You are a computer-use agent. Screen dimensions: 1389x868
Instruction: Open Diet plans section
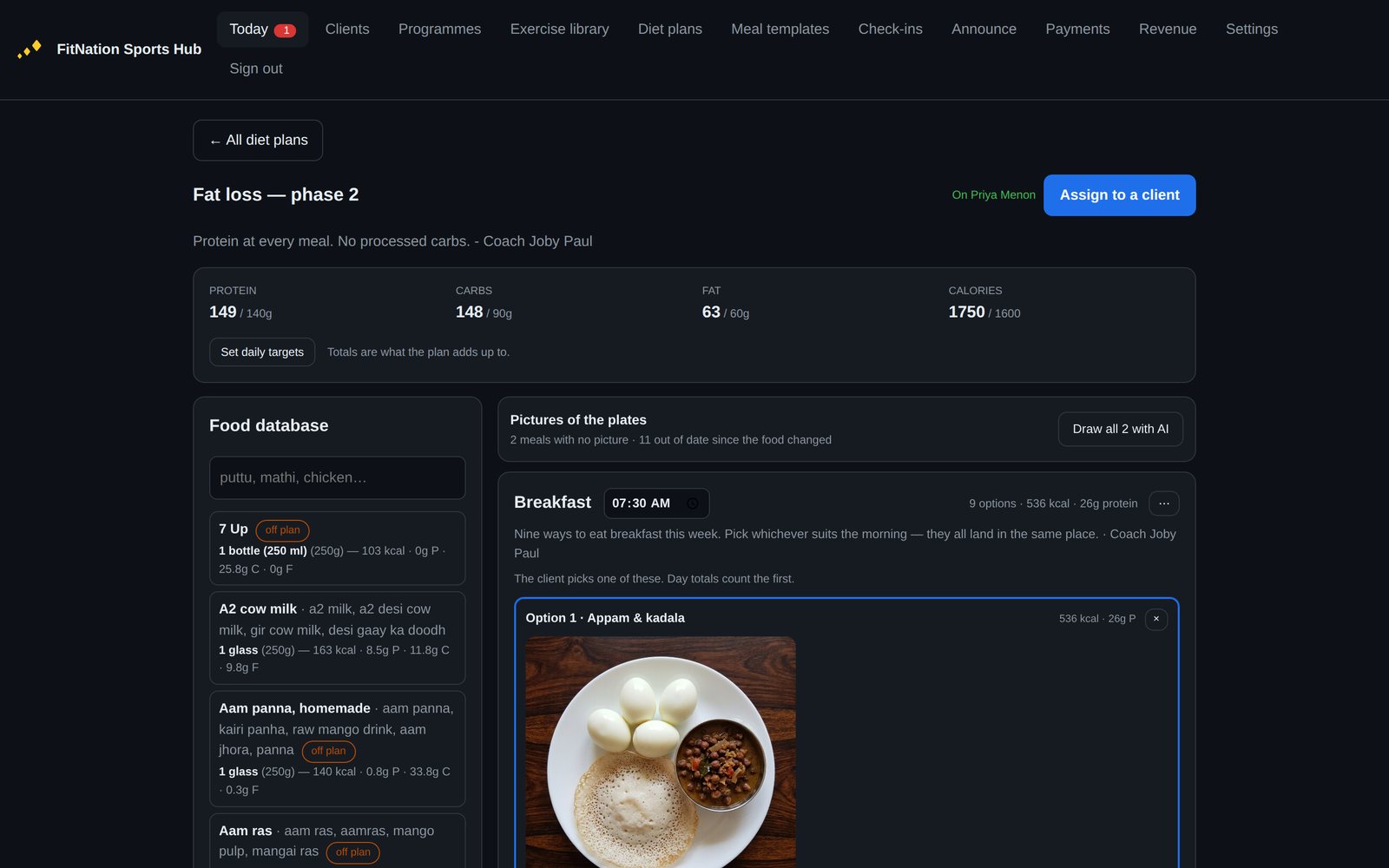tap(669, 30)
